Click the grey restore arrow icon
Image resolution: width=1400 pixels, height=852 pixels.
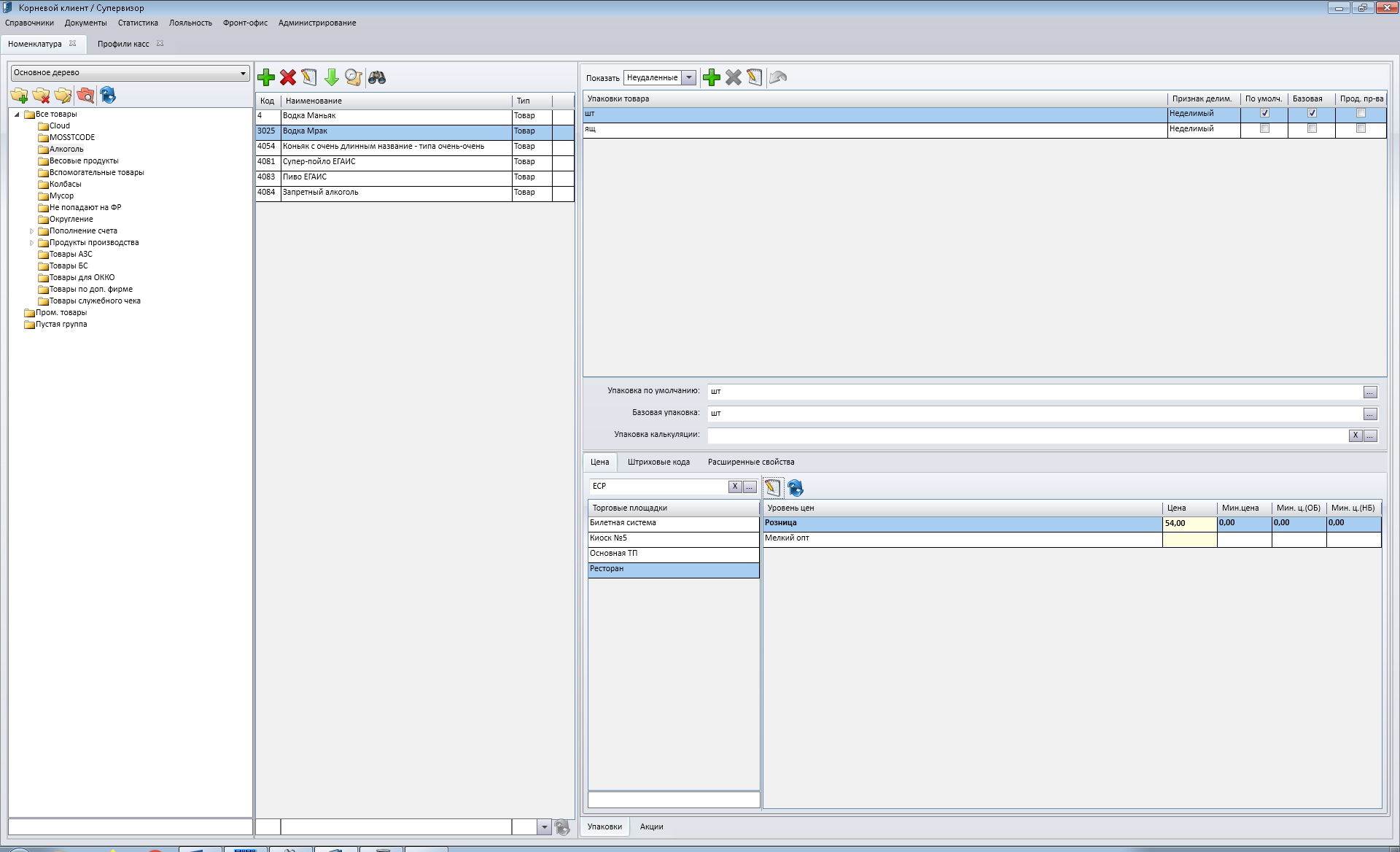(778, 77)
